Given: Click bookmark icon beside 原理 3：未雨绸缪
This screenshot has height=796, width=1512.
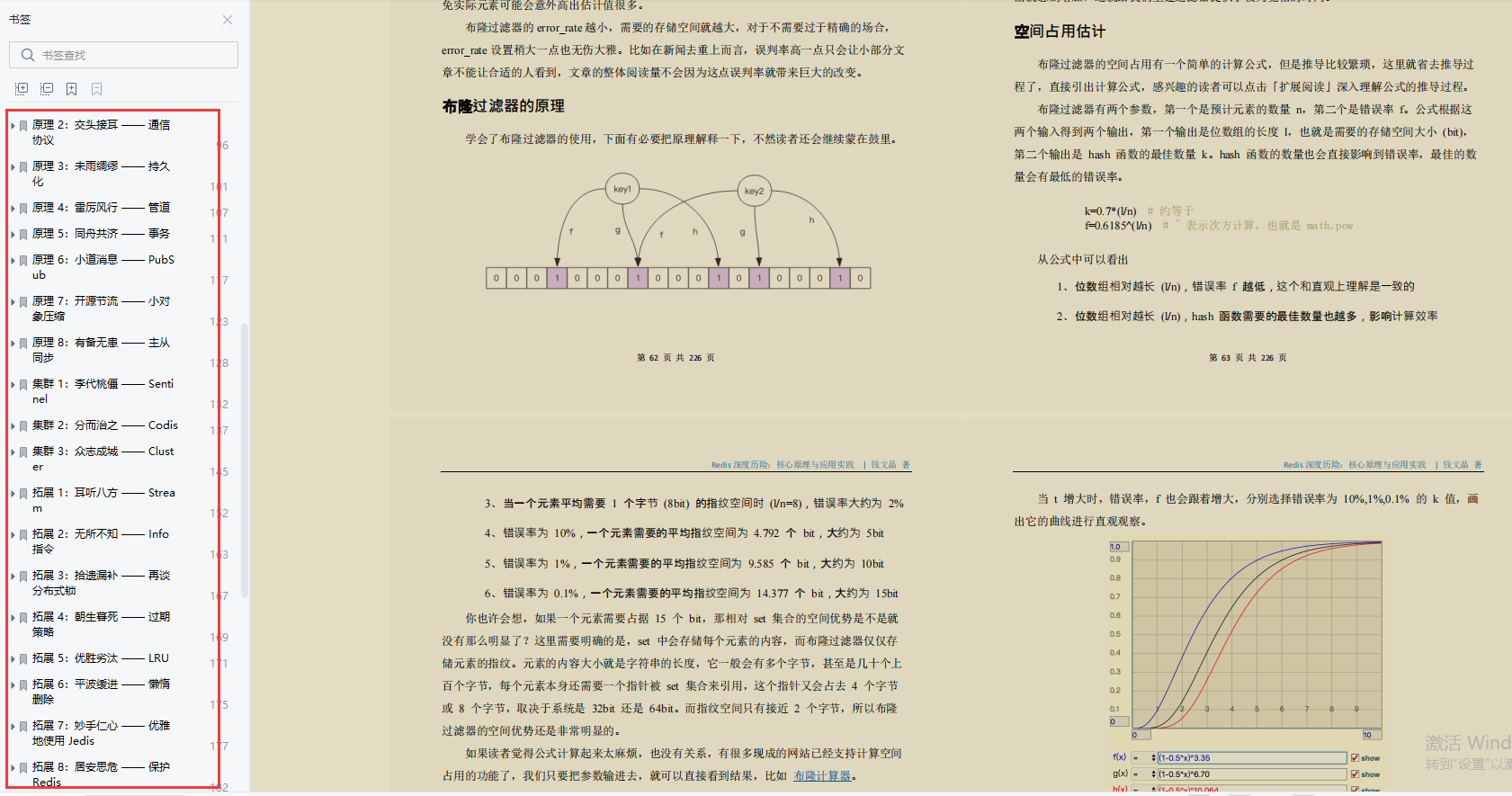Looking at the screenshot, I should [23, 167].
